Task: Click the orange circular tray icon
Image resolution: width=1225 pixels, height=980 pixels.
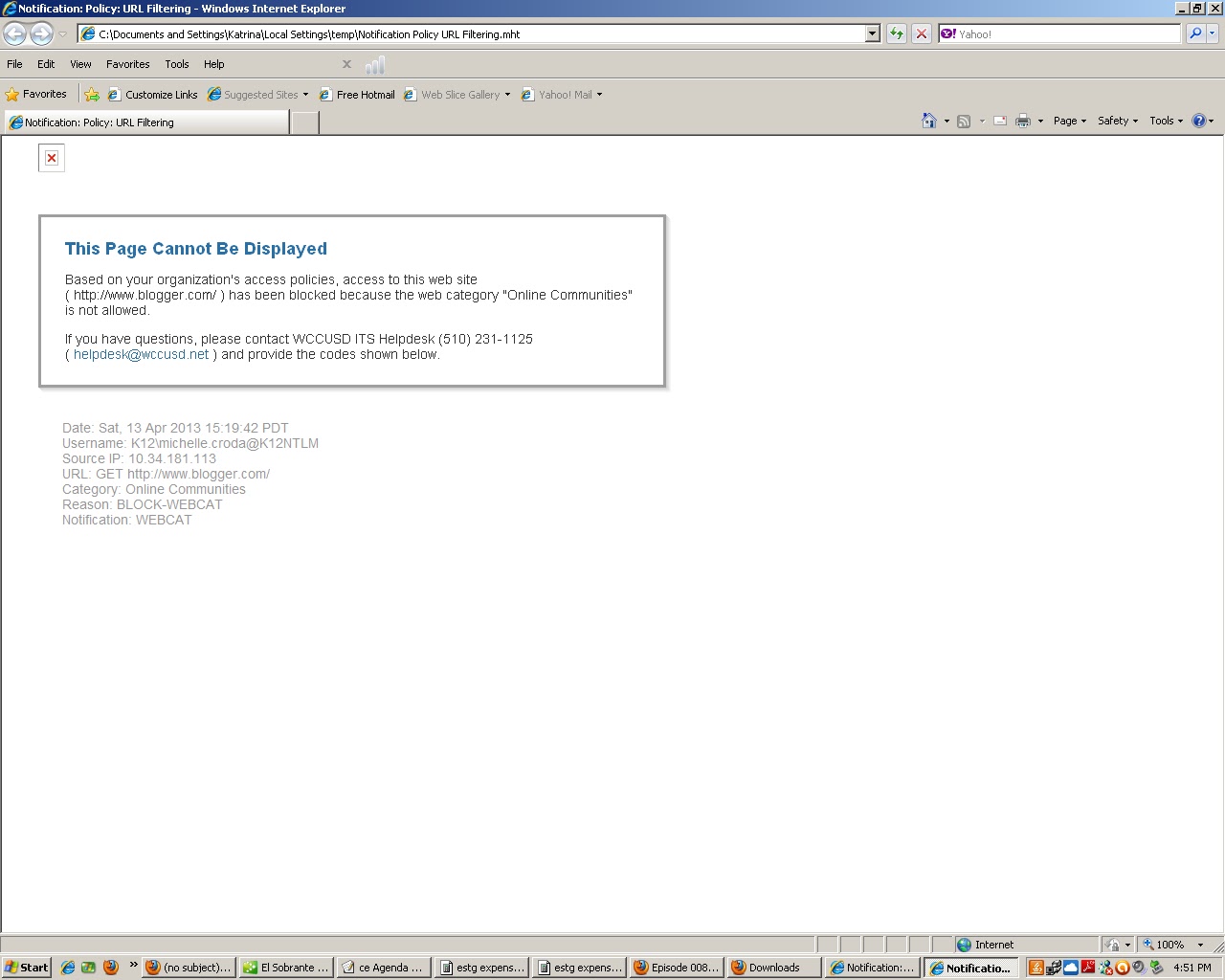Action: pos(1123,968)
